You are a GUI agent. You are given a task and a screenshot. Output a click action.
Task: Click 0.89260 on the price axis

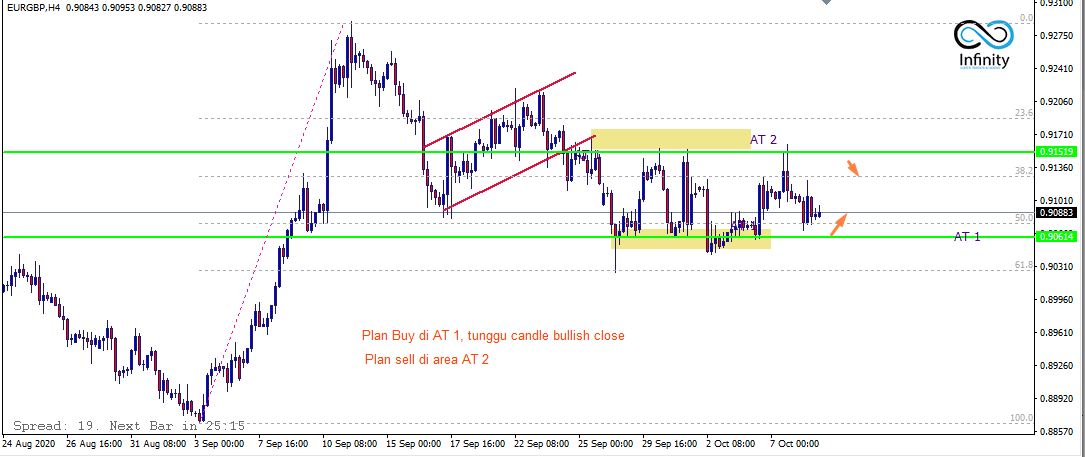point(1055,366)
